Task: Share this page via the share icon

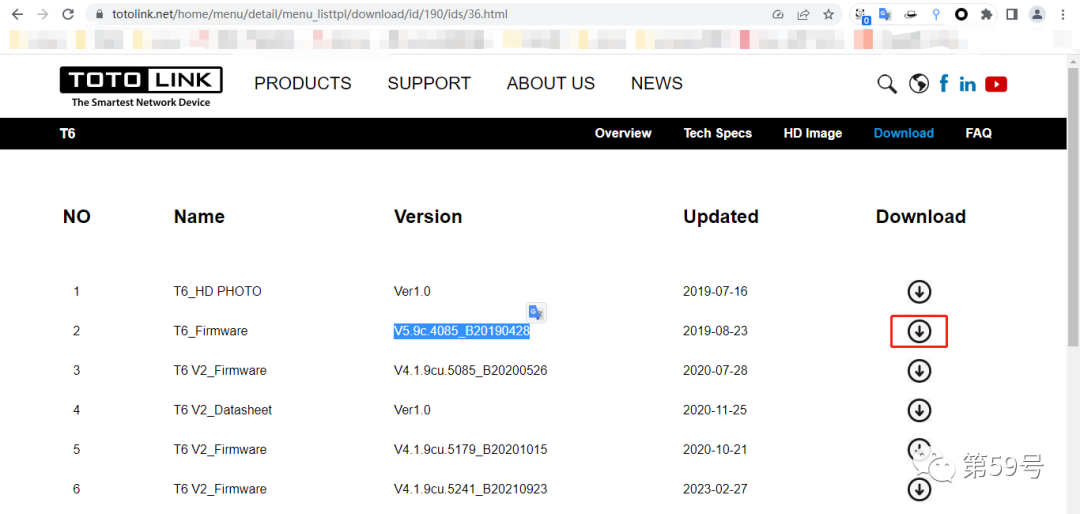Action: point(803,14)
